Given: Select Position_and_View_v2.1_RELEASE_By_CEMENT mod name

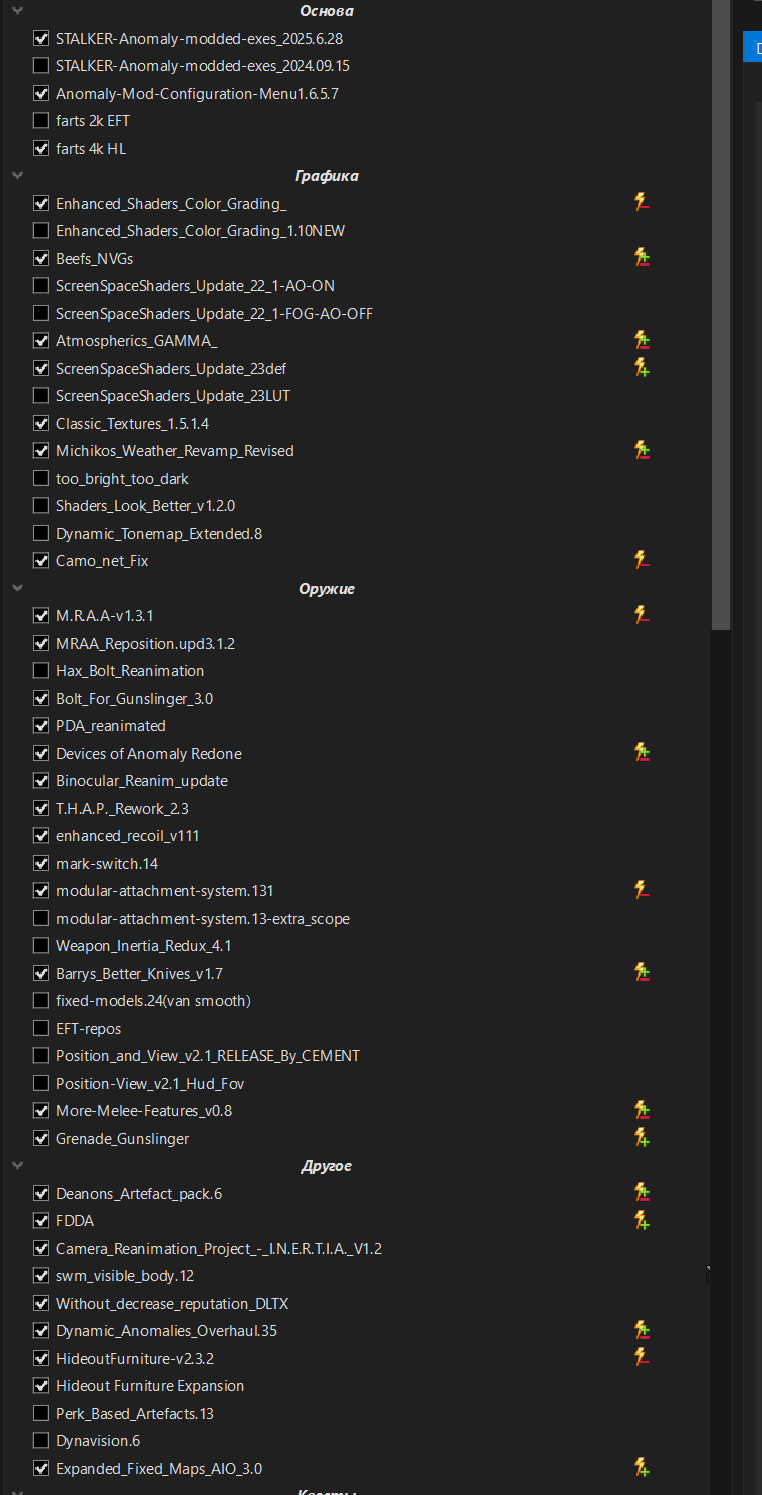Looking at the screenshot, I should click(x=208, y=1056).
